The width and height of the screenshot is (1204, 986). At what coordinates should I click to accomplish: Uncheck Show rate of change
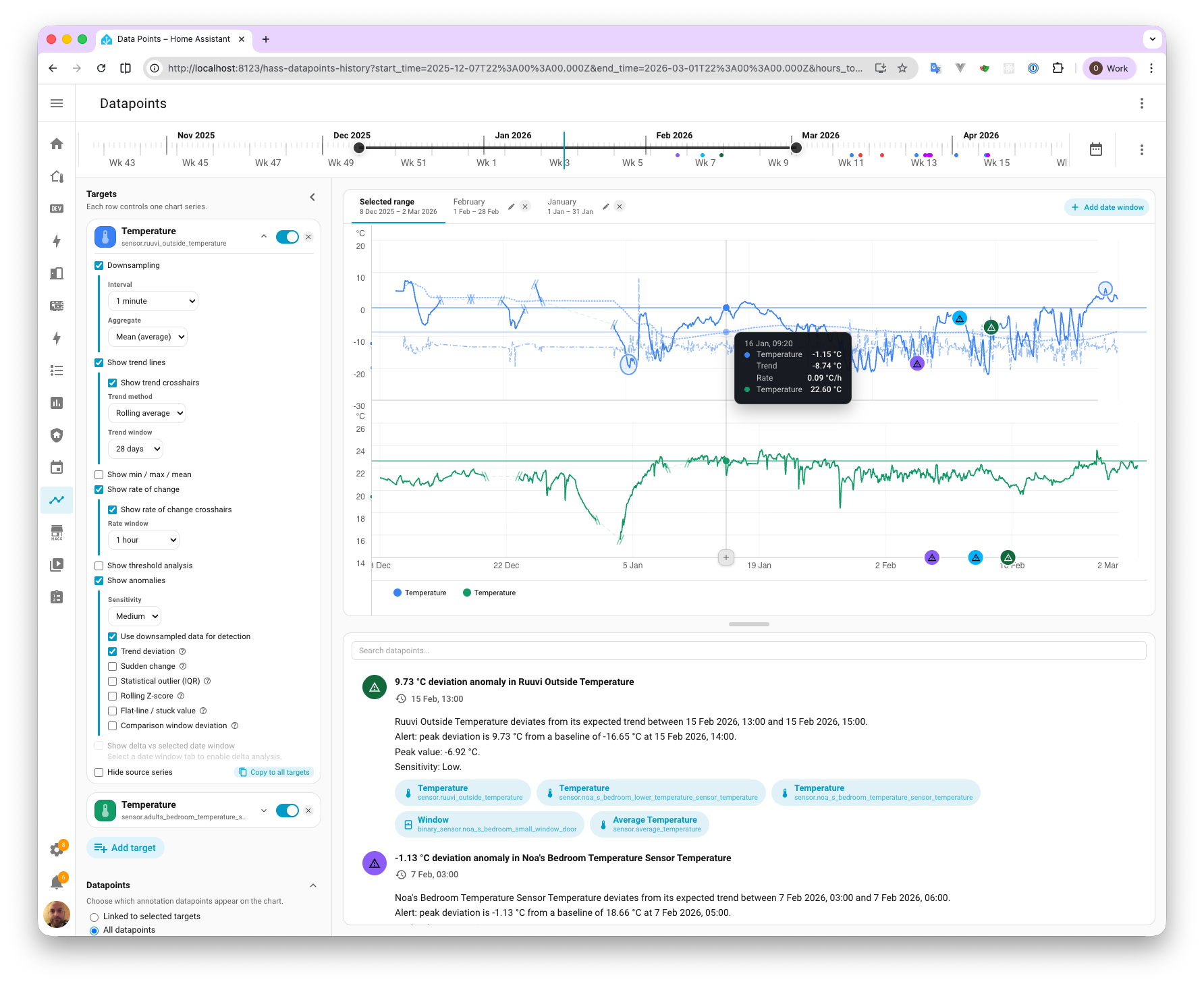(x=99, y=489)
